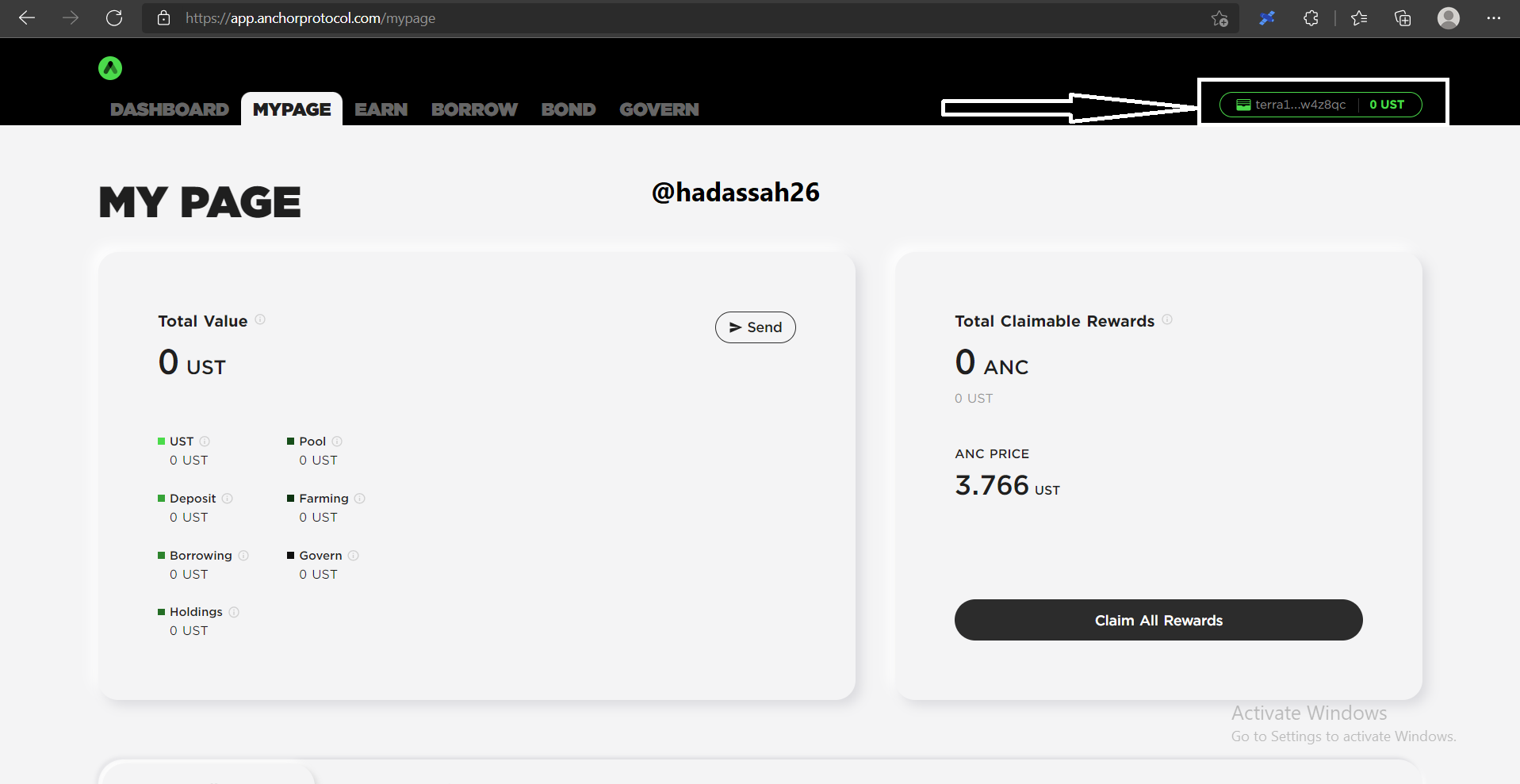This screenshot has height=784, width=1520.
Task: Click the Send button
Action: point(755,327)
